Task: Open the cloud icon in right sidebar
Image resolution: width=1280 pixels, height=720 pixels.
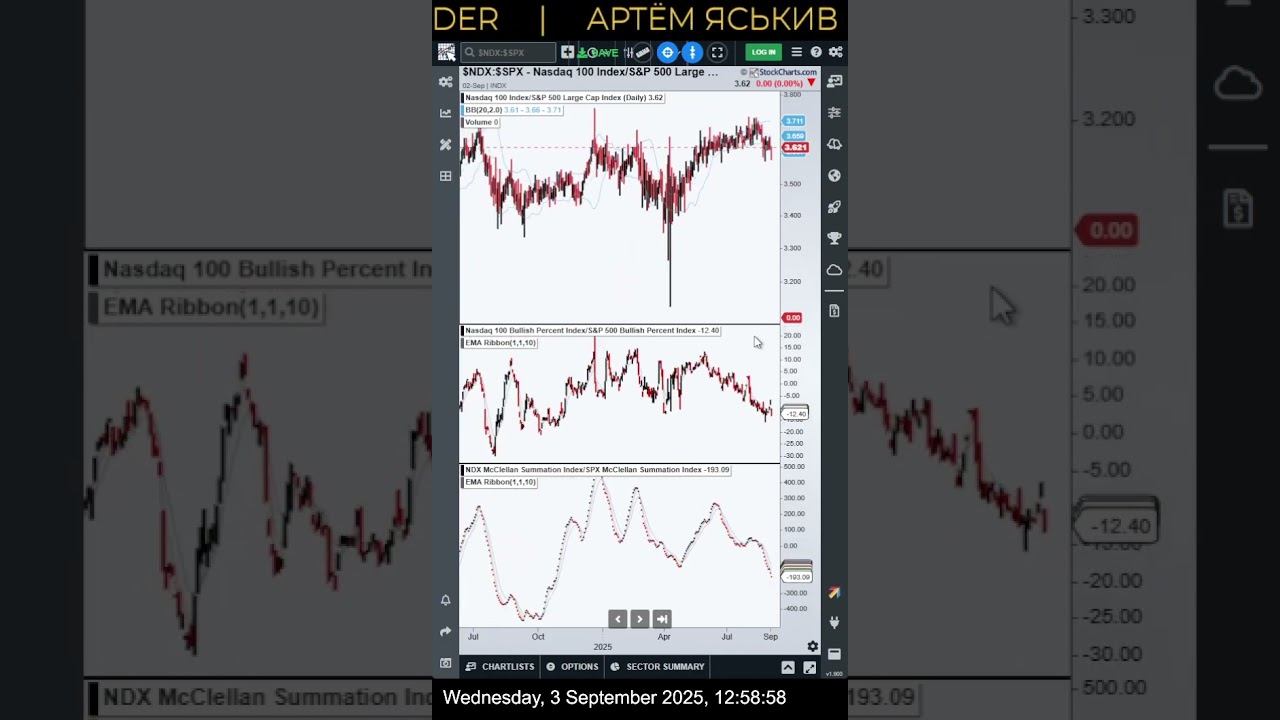Action: [834, 270]
